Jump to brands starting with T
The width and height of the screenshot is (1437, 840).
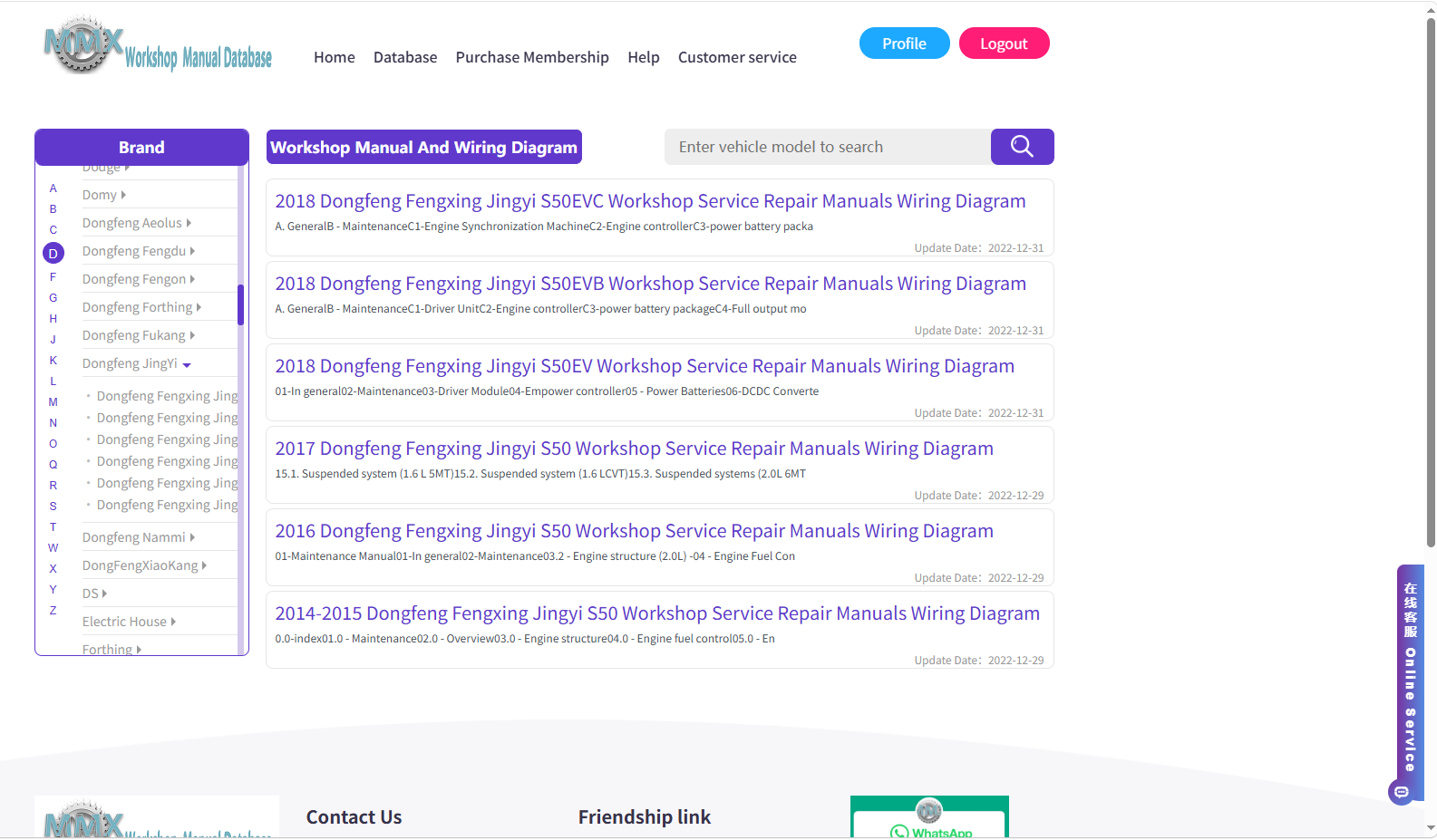53,527
